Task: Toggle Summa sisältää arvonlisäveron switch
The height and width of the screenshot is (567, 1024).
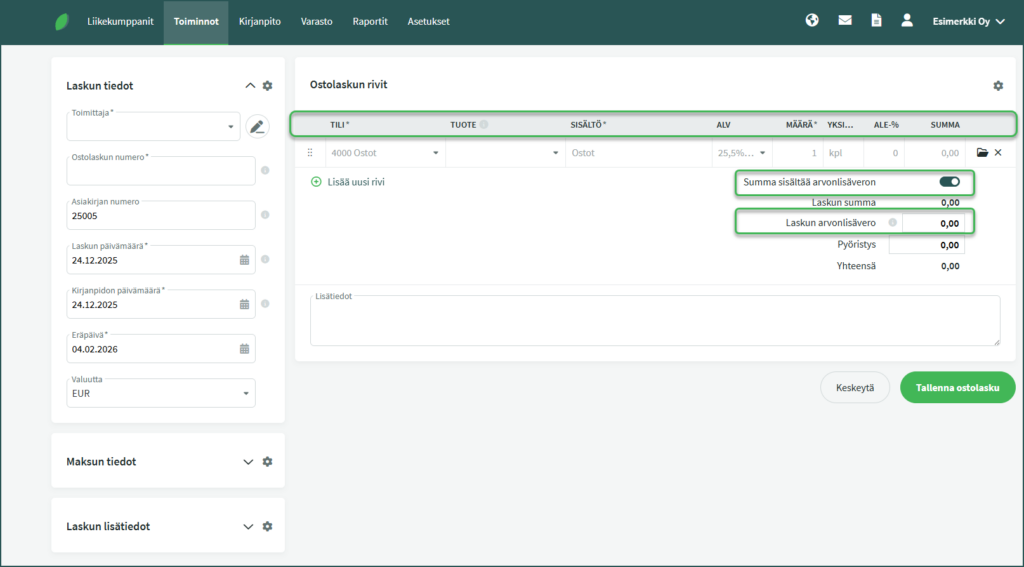Action: point(949,182)
